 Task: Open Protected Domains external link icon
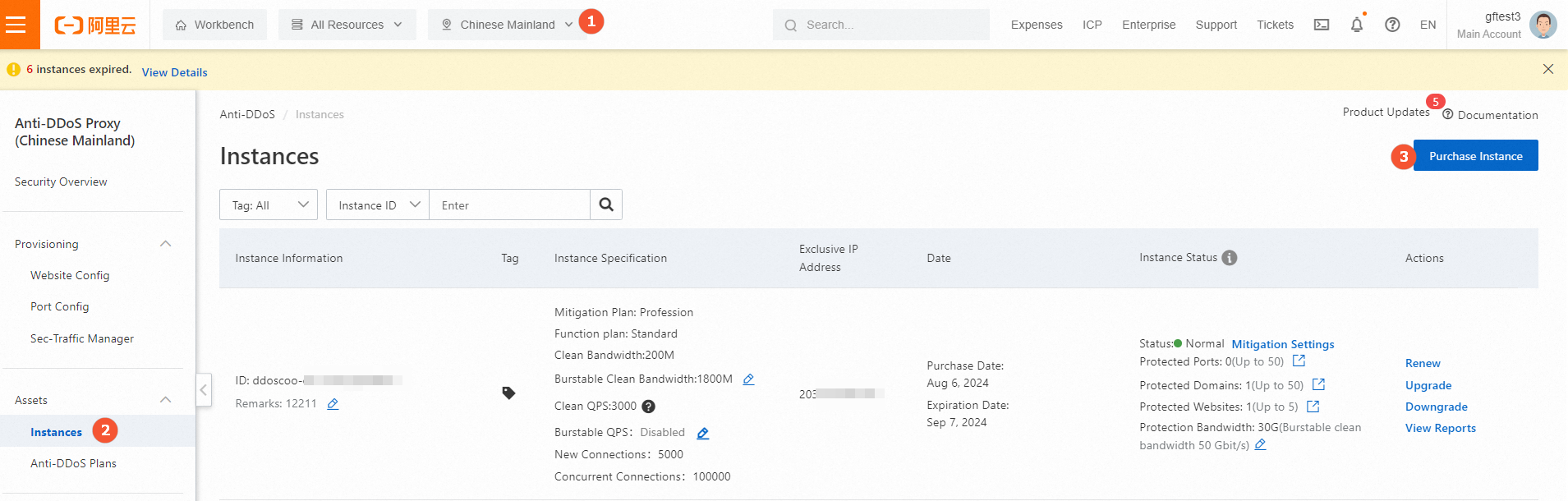pos(1318,384)
